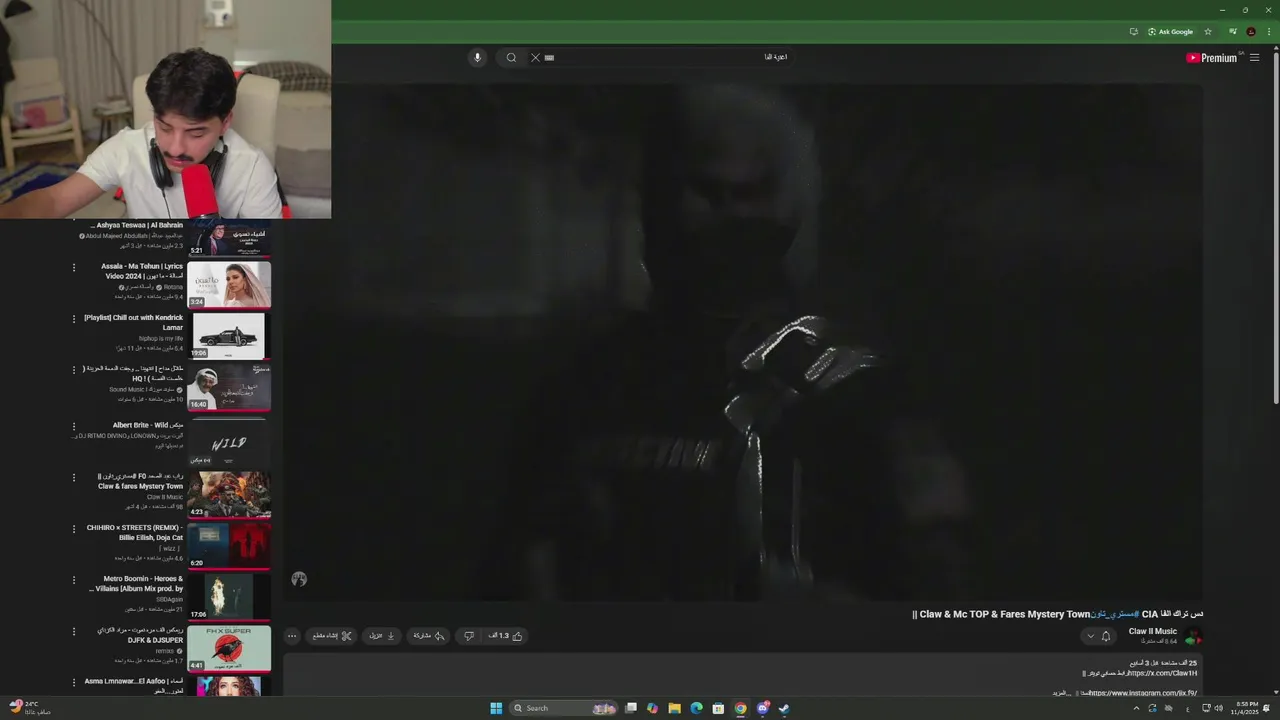Open options menu for Chill out with Kendrick
Screen dimensions: 1280x720
(x=73, y=319)
